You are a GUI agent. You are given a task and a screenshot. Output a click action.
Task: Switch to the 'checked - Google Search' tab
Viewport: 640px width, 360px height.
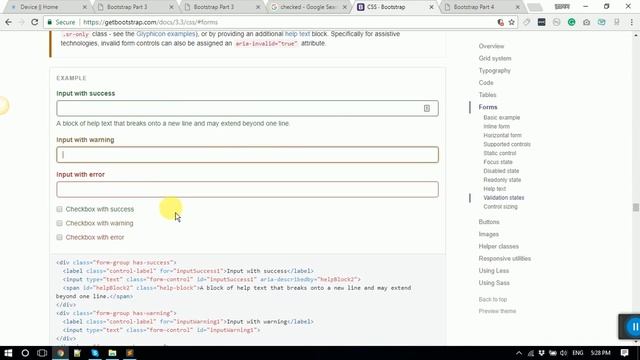point(308,7)
